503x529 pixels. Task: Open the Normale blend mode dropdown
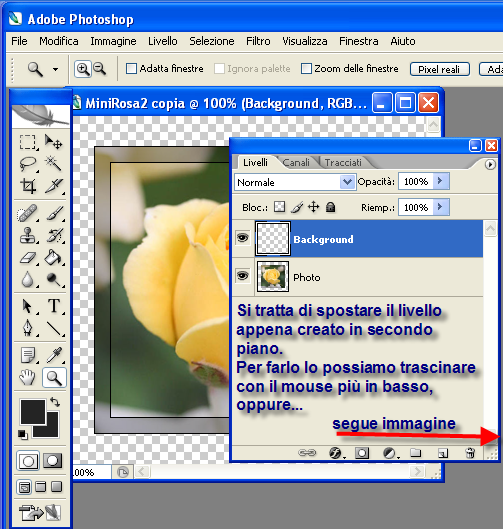click(x=295, y=182)
